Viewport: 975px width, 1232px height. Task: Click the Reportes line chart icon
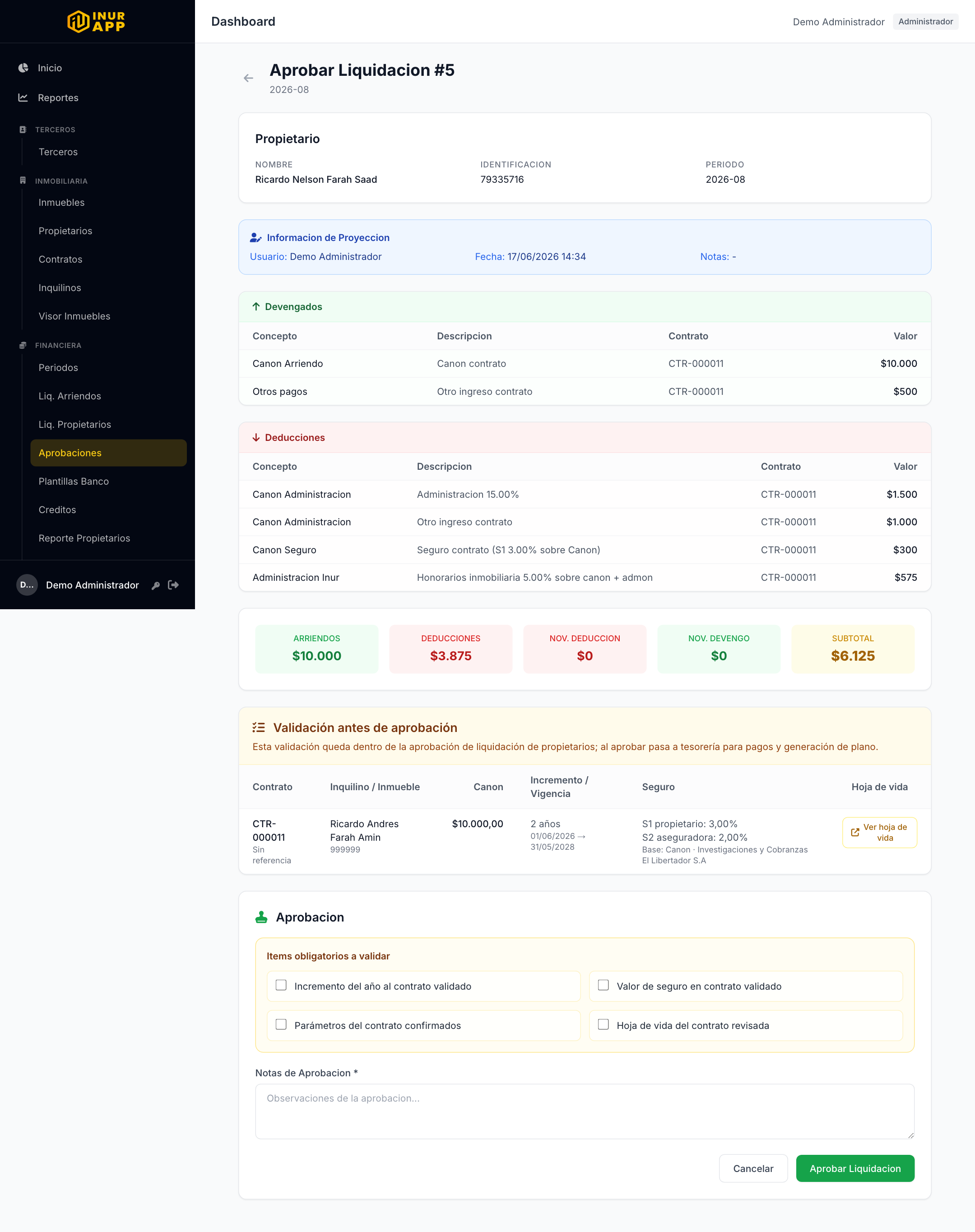(23, 97)
